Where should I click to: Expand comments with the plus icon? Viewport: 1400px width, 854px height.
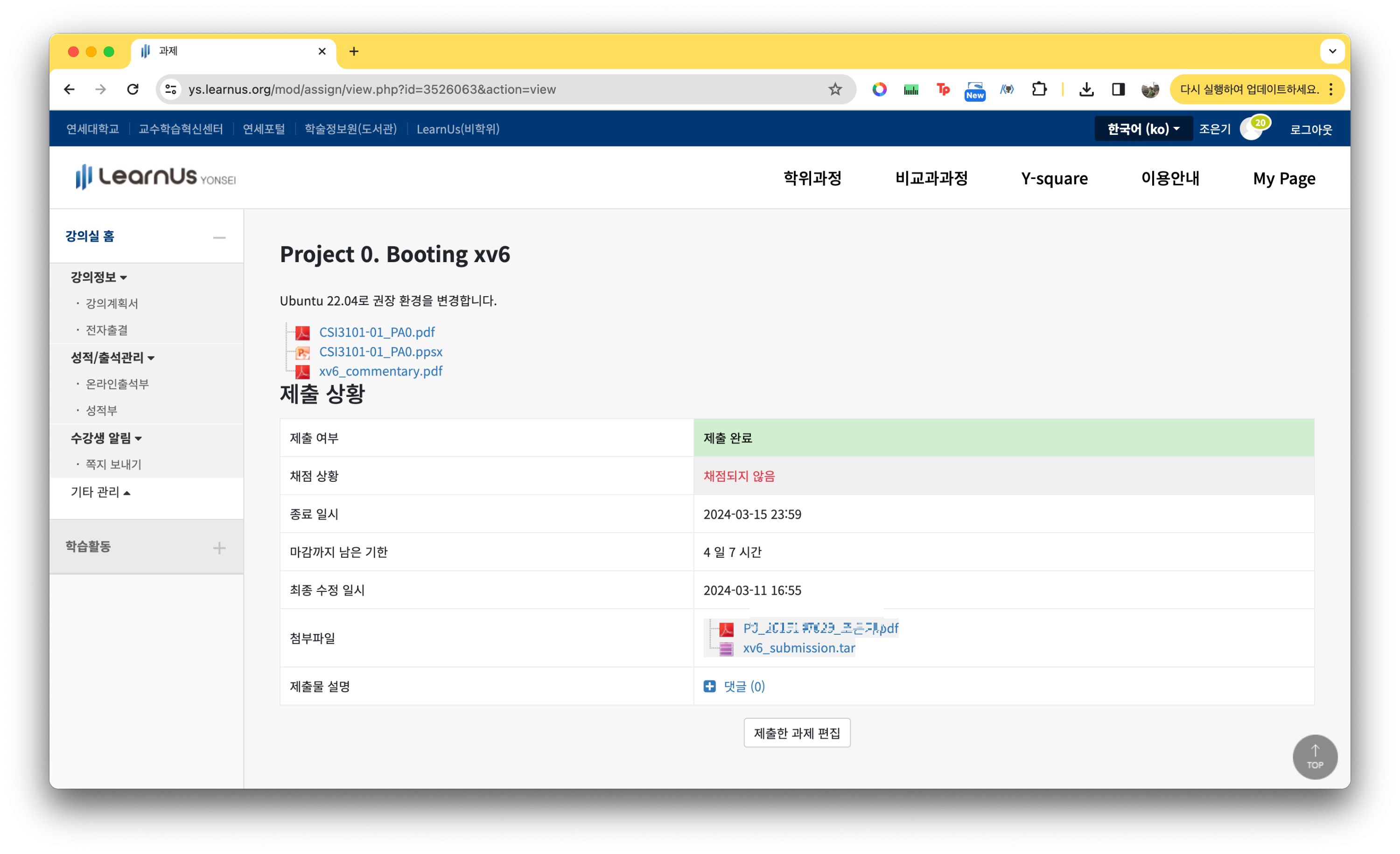710,686
